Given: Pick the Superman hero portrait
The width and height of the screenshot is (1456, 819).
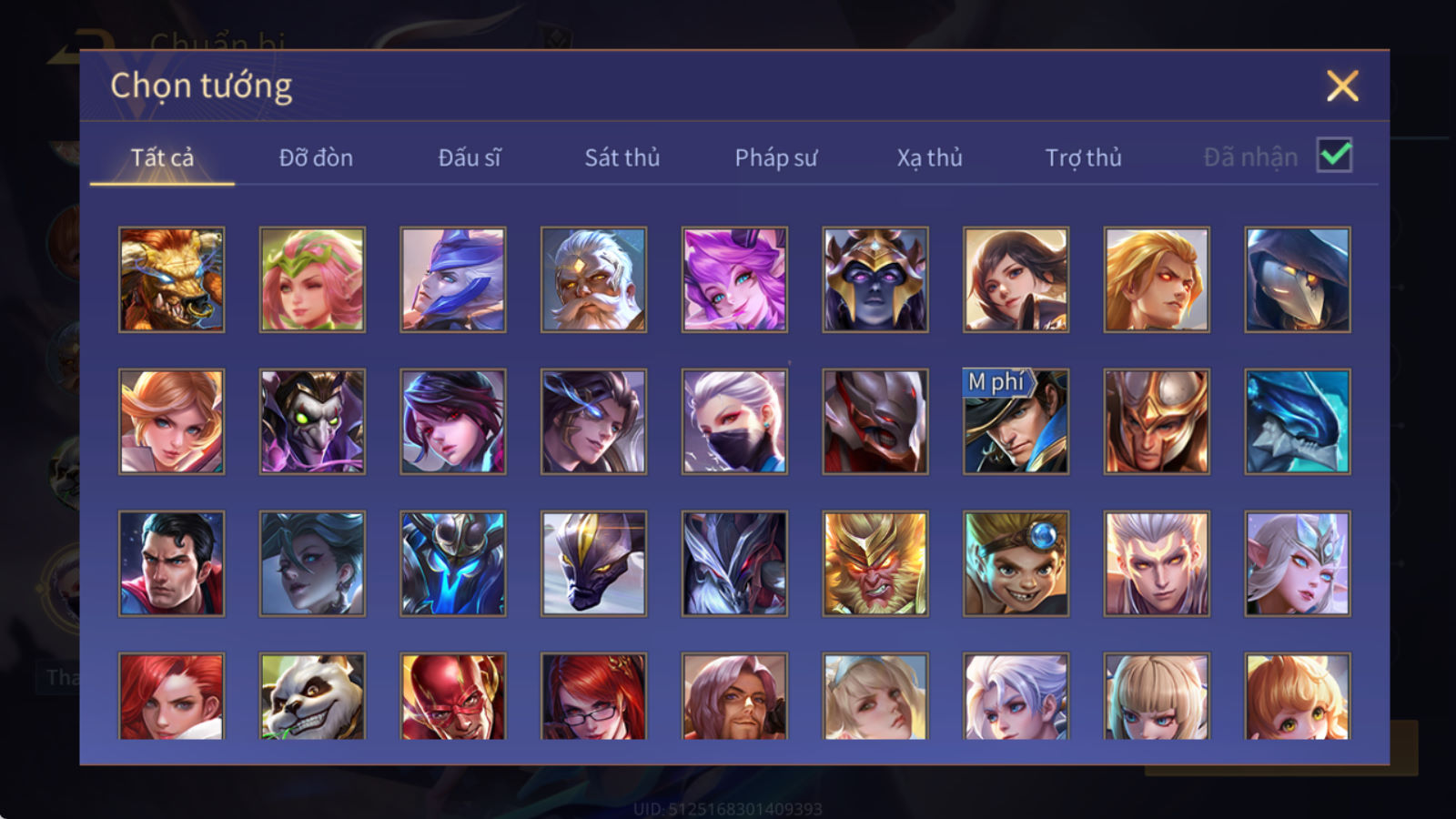Looking at the screenshot, I should [x=171, y=563].
